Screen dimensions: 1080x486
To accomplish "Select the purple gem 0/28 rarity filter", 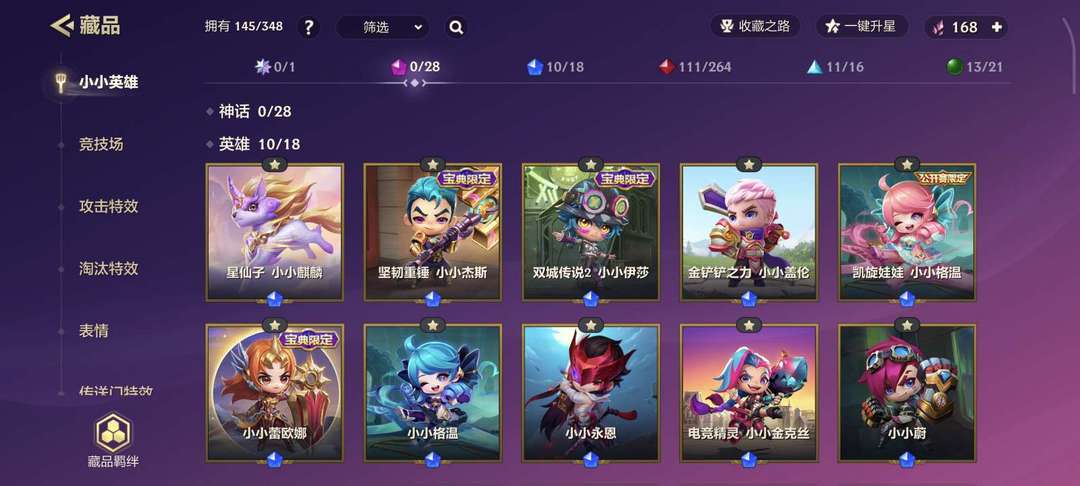I will tap(415, 67).
